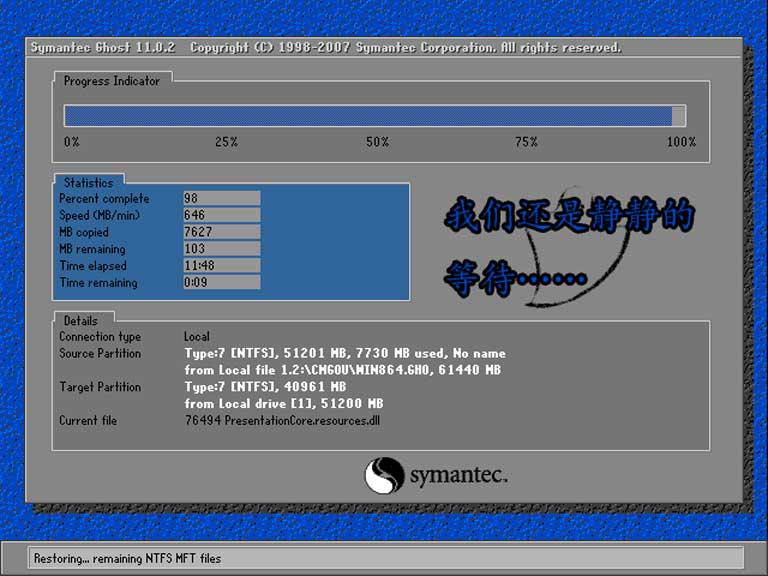Screen dimensions: 768x576
Task: Select the Statistics panel header
Action: point(88,183)
